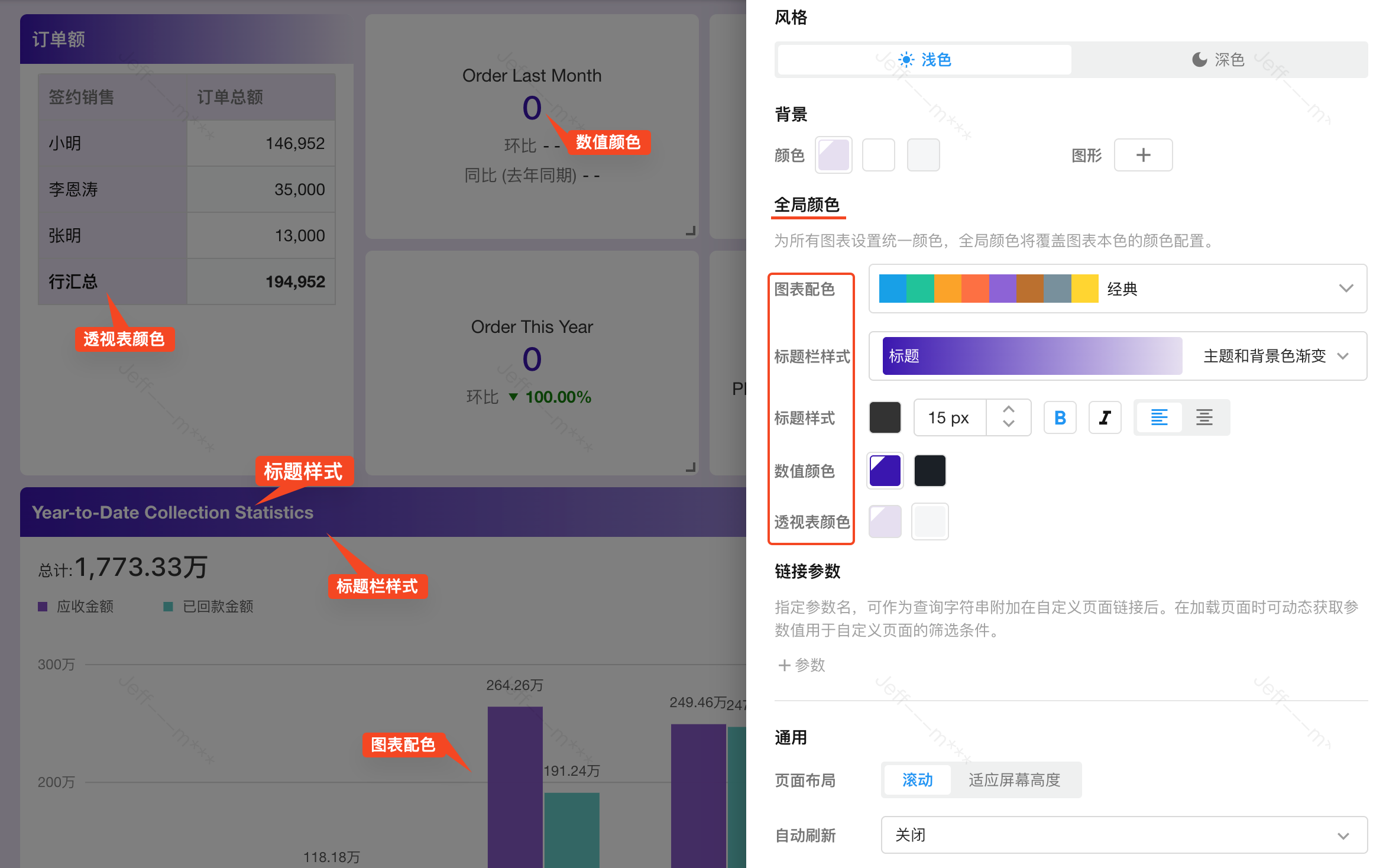Choose 适应屏幕高度 page layout
The image size is (1386, 868).
click(x=1014, y=780)
